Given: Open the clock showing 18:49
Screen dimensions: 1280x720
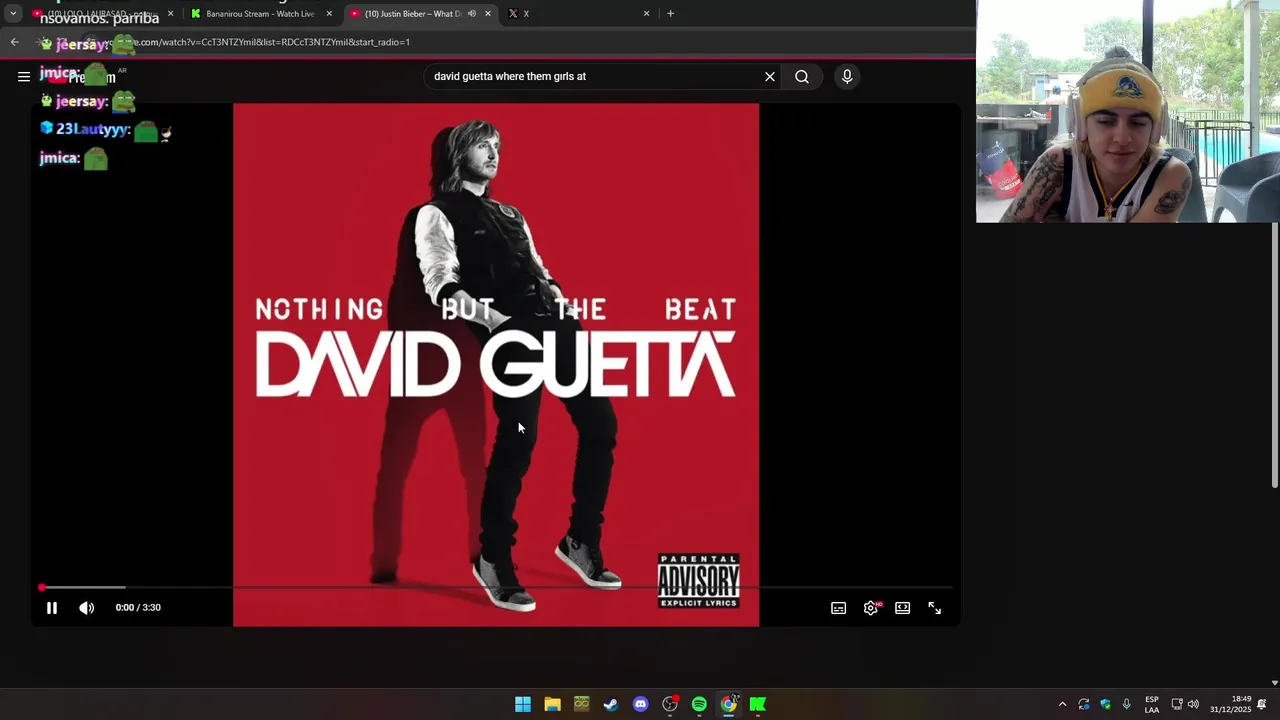Looking at the screenshot, I should click(x=1230, y=704).
